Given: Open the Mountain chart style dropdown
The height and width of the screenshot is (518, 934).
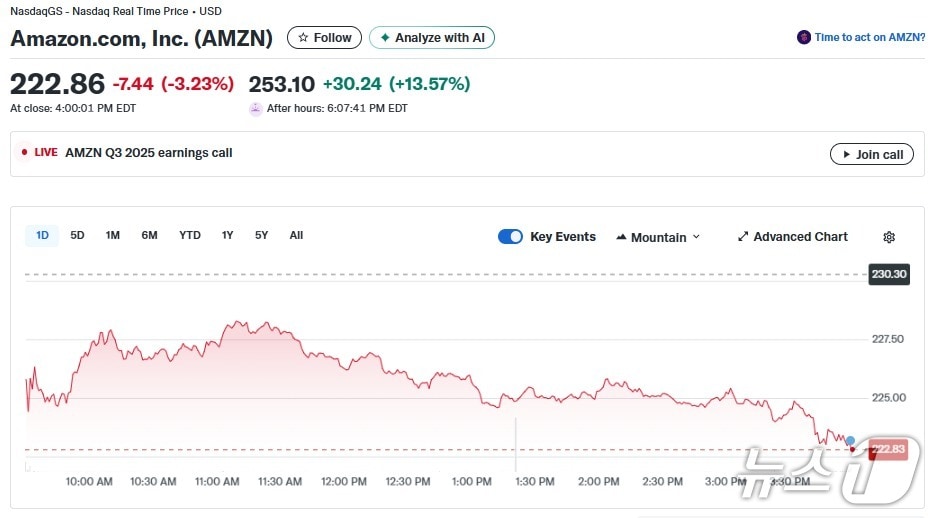Looking at the screenshot, I should [x=658, y=237].
